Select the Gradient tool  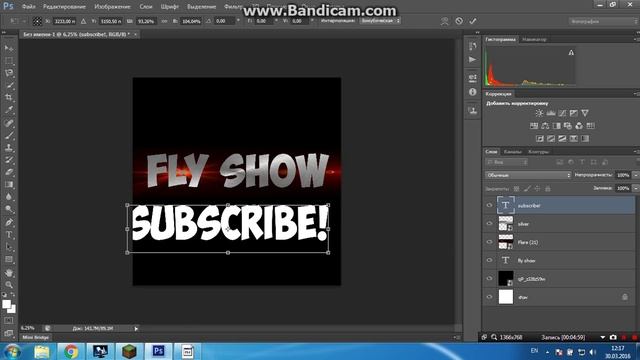9,184
